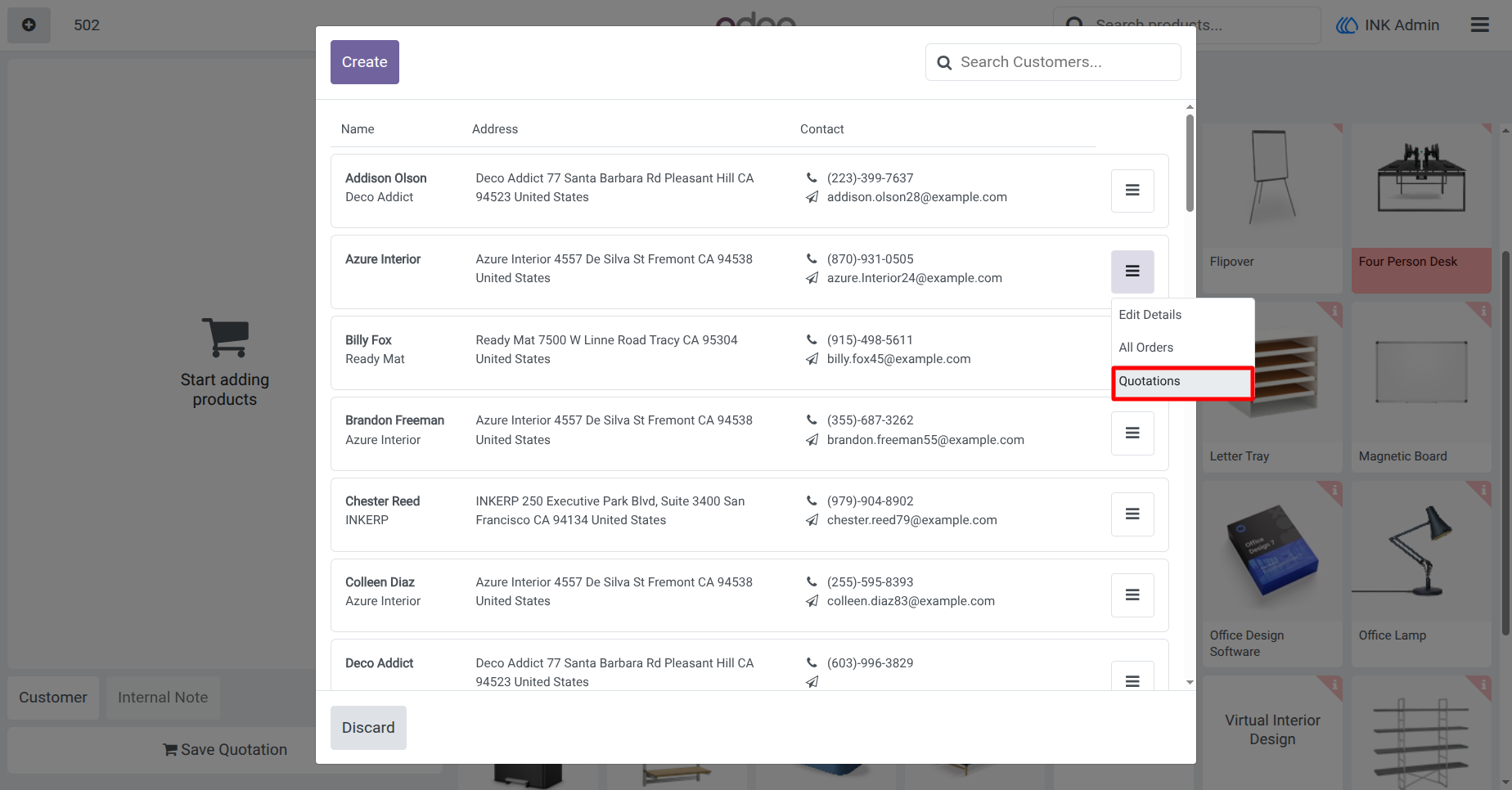1512x790 pixels.
Task: Open the hamburger menu for Colleen Diaz
Action: click(1132, 595)
